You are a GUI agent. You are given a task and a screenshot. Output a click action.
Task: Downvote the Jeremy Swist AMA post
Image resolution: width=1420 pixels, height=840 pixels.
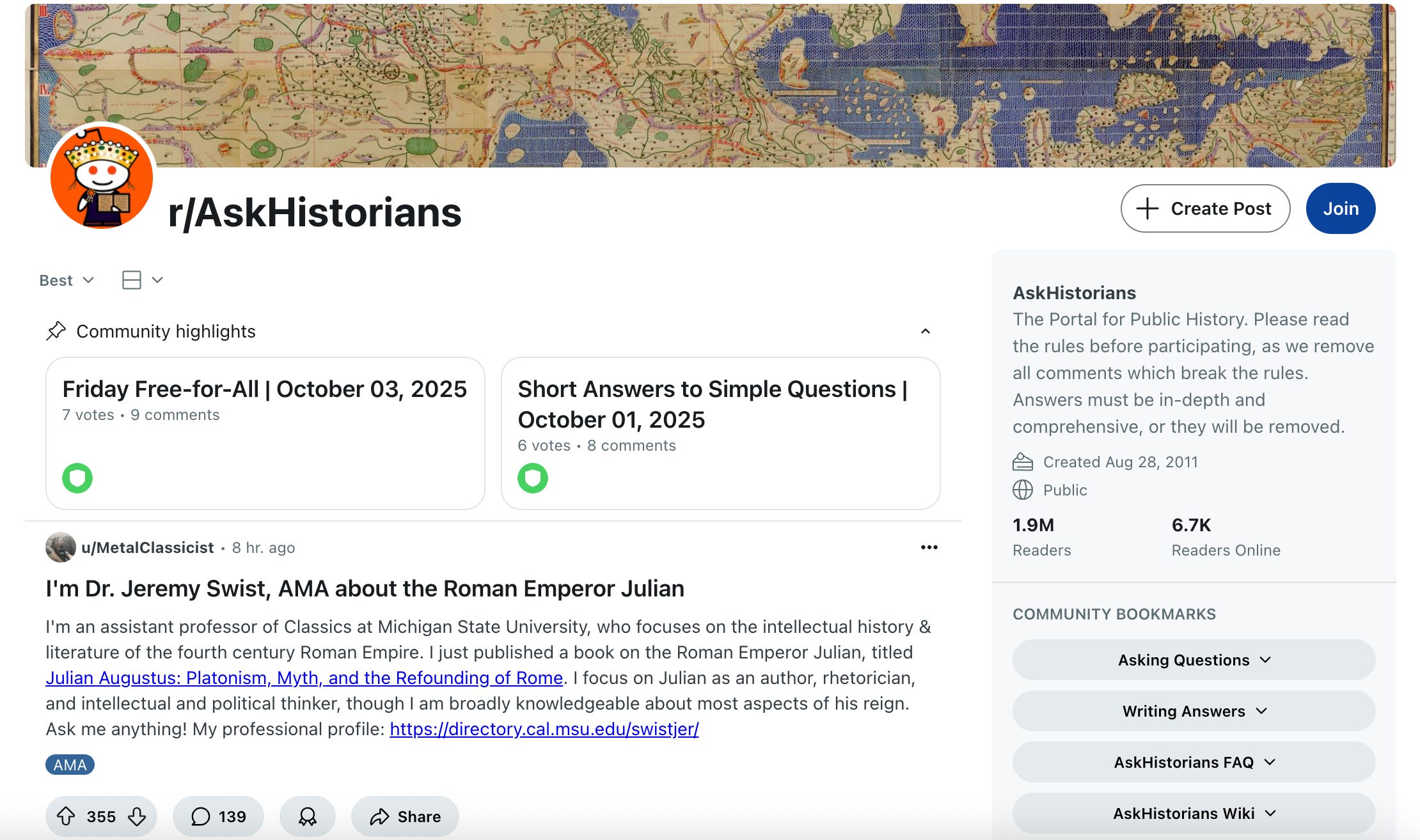137,816
